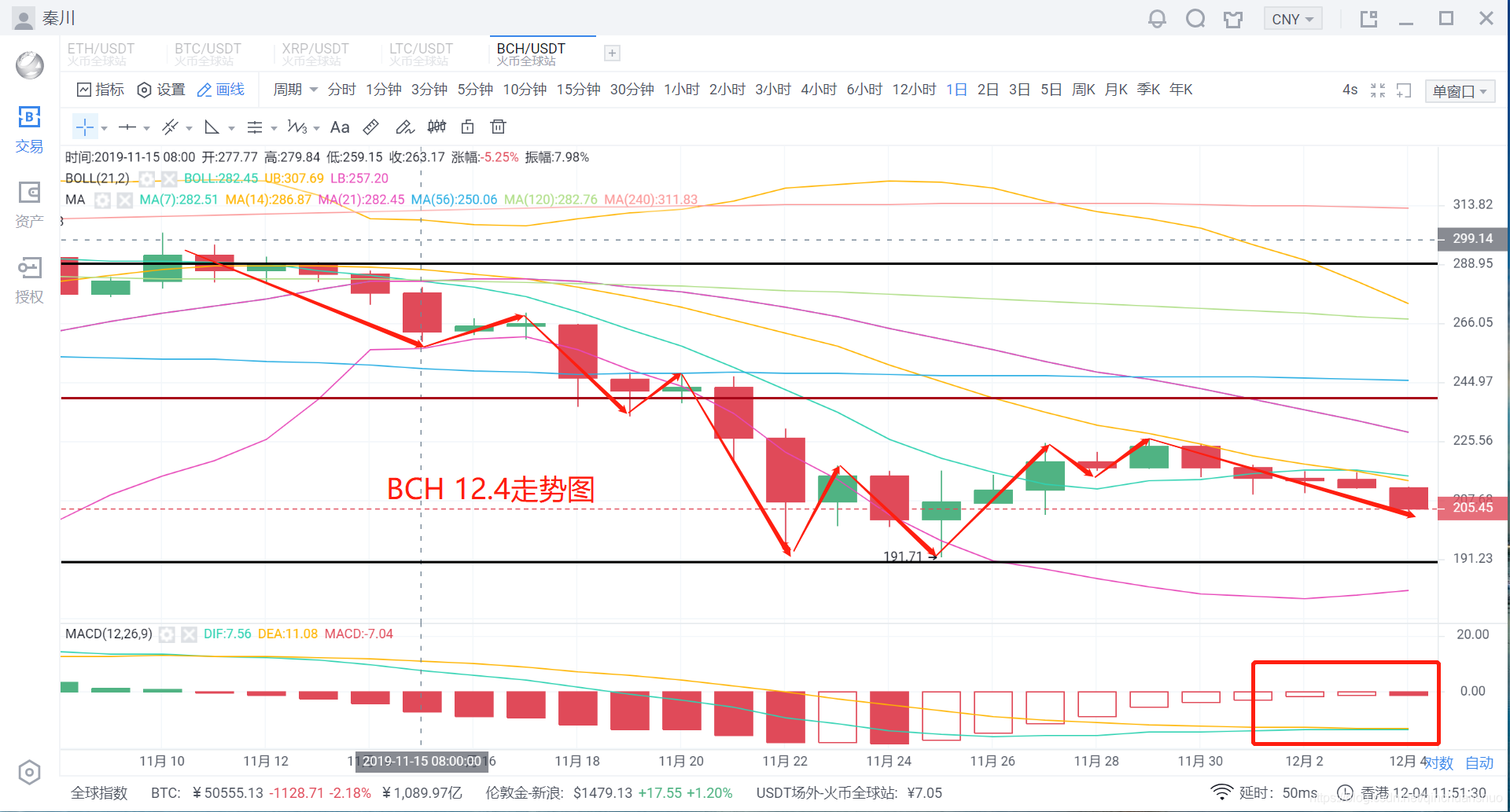Select the 分时 timeshare period
Image resolution: width=1510 pixels, height=812 pixels.
pos(341,90)
